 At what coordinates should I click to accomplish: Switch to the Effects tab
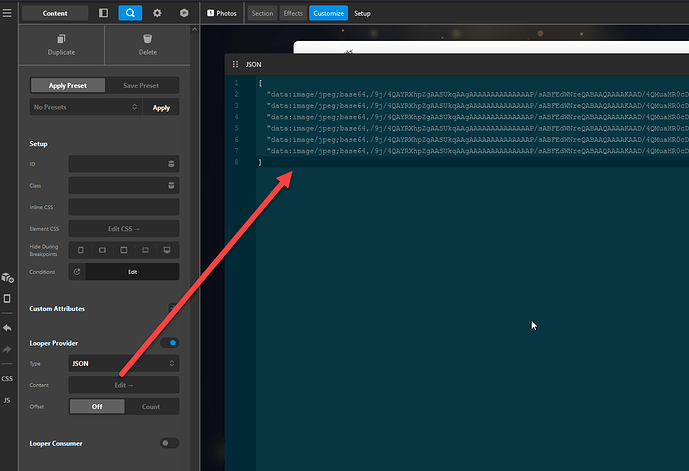293,13
